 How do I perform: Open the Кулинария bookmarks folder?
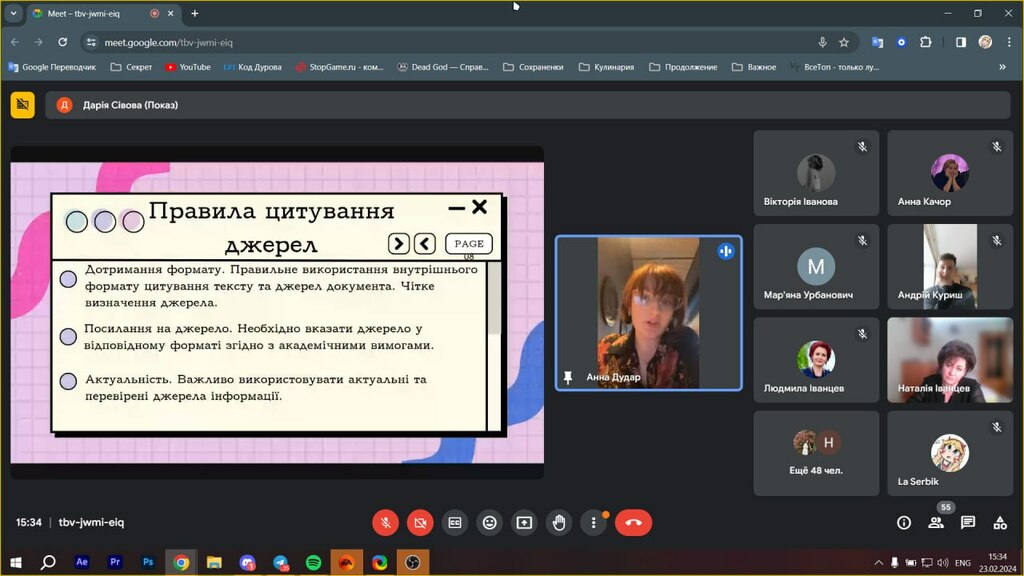(x=607, y=67)
